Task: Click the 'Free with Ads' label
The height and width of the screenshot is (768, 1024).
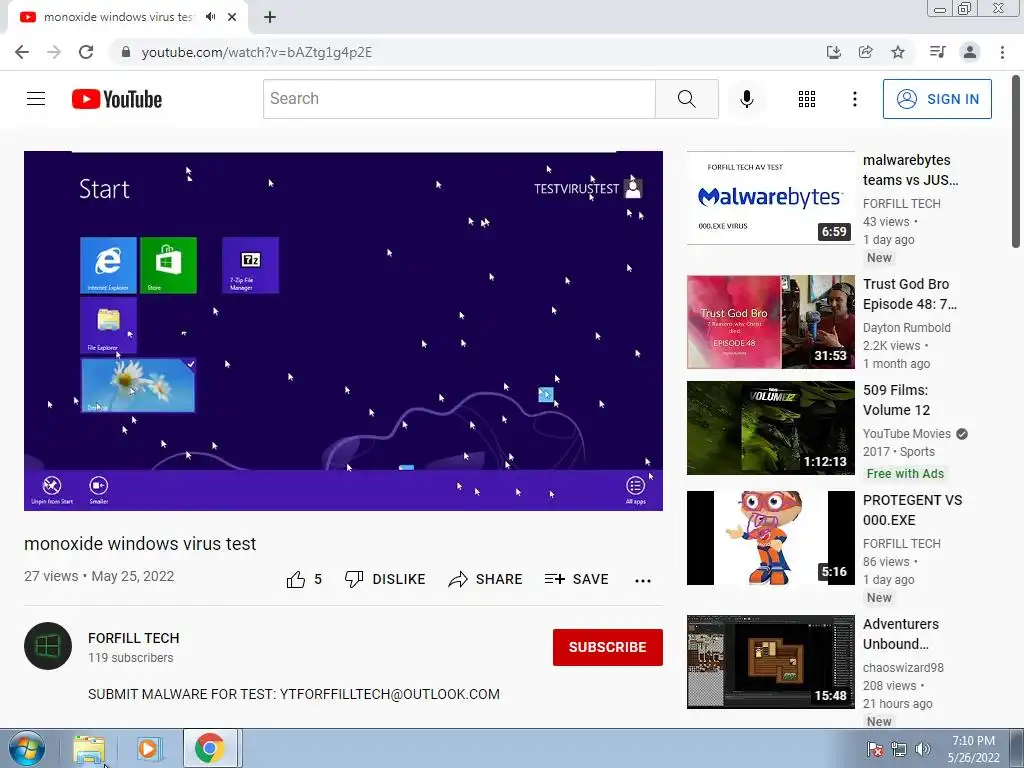Action: pyautogui.click(x=905, y=473)
